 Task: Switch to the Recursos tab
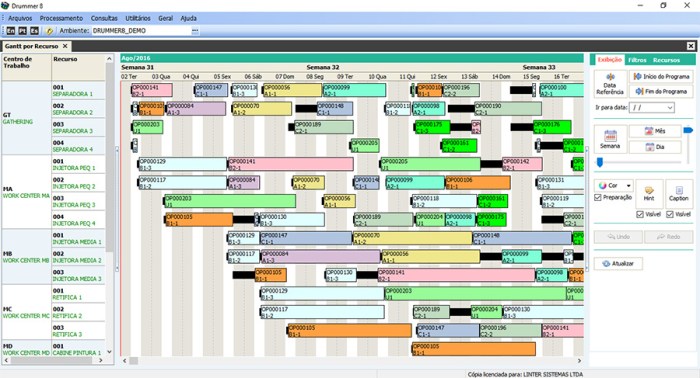coord(666,60)
